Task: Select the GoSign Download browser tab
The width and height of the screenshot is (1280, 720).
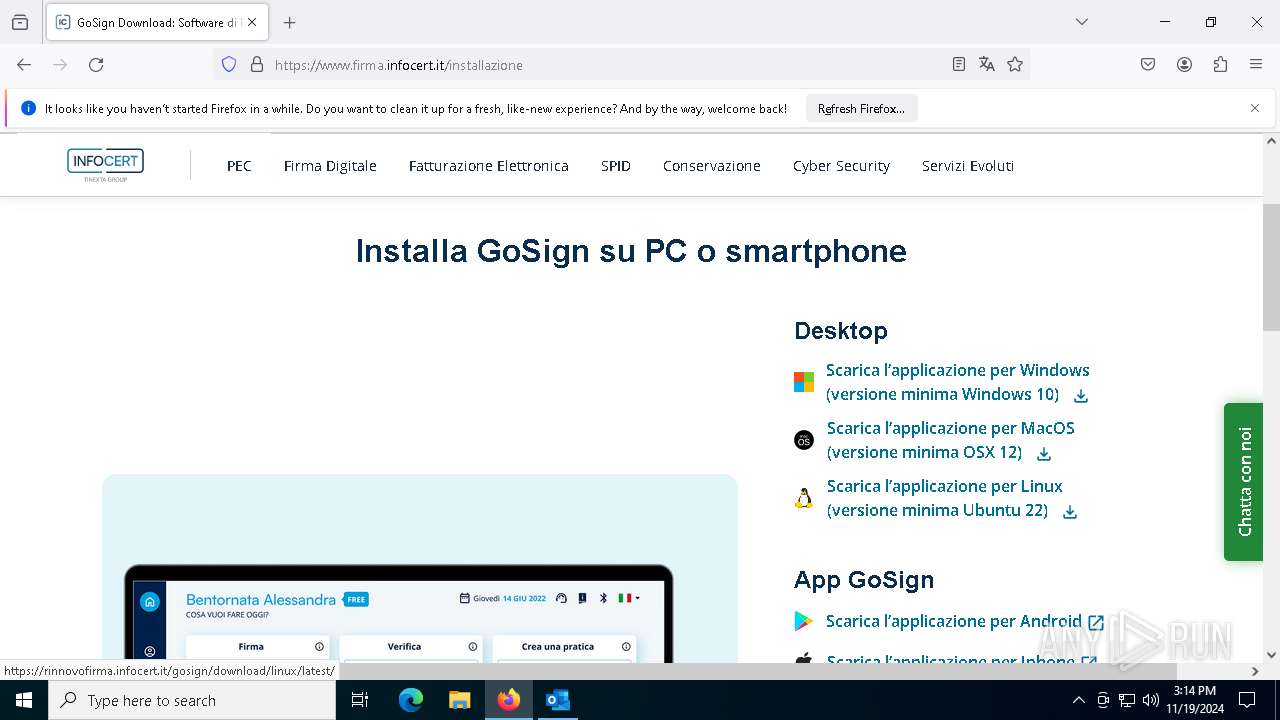Action: (x=157, y=22)
